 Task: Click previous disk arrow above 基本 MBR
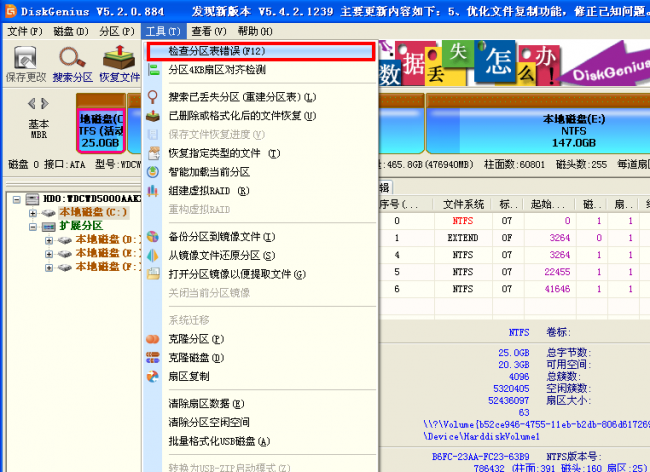32,103
